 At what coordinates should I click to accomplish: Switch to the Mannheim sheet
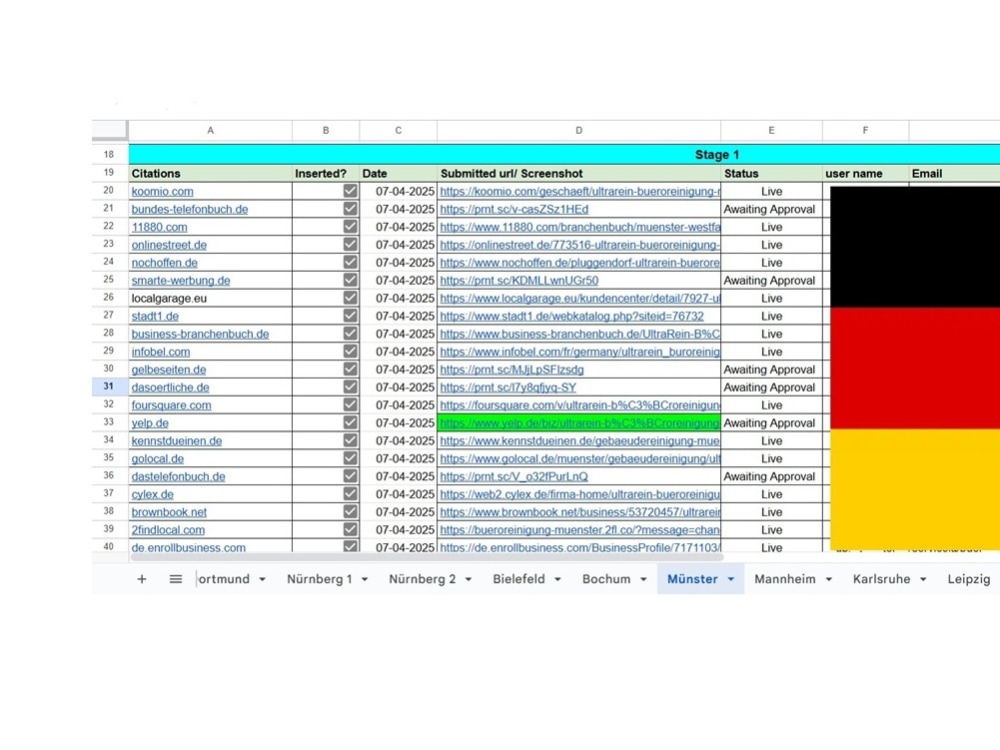[784, 579]
